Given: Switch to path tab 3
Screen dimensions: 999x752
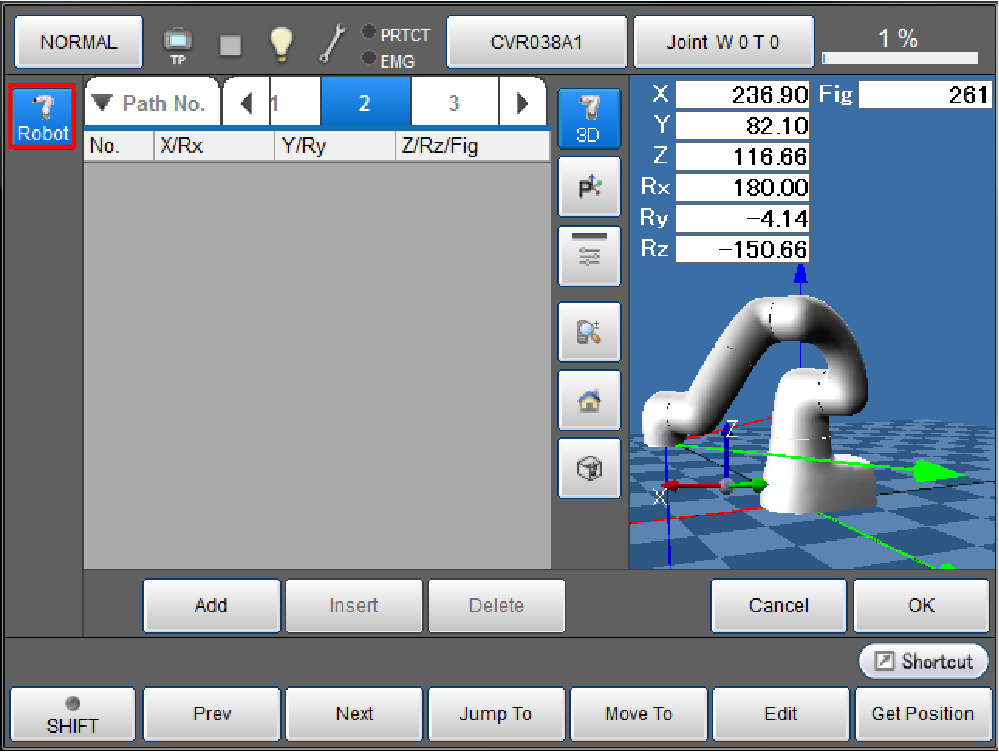Looking at the screenshot, I should [454, 103].
